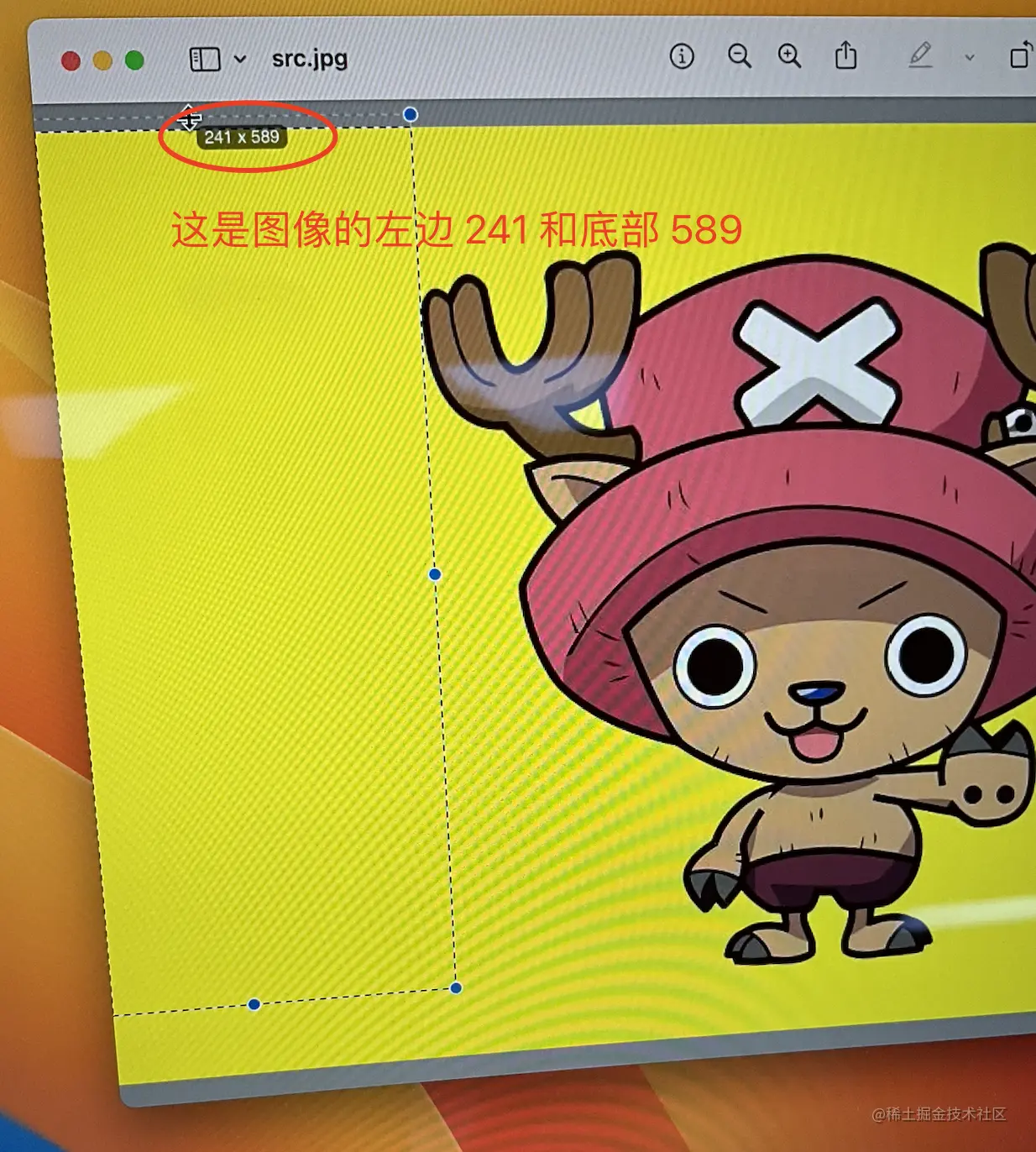The height and width of the screenshot is (1152, 1036).
Task: Rotate the image using the rotate icon
Action: 1021,55
